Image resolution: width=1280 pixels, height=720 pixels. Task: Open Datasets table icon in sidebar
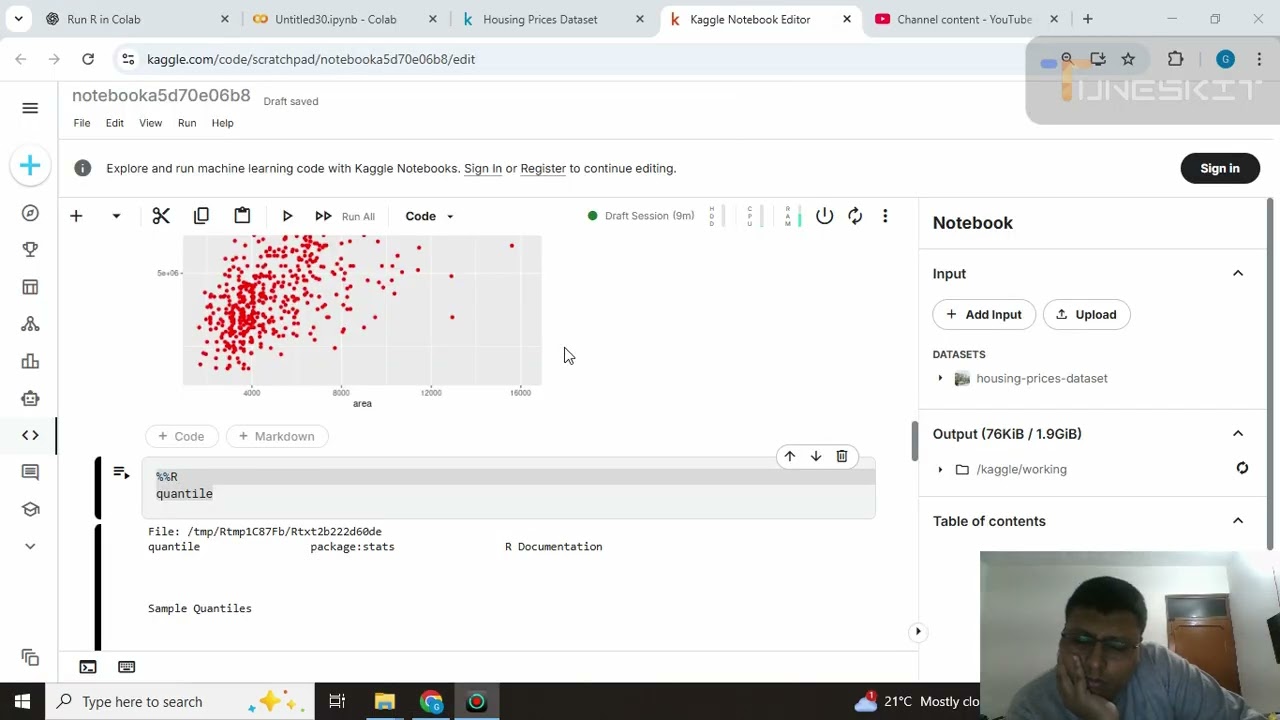[x=30, y=287]
